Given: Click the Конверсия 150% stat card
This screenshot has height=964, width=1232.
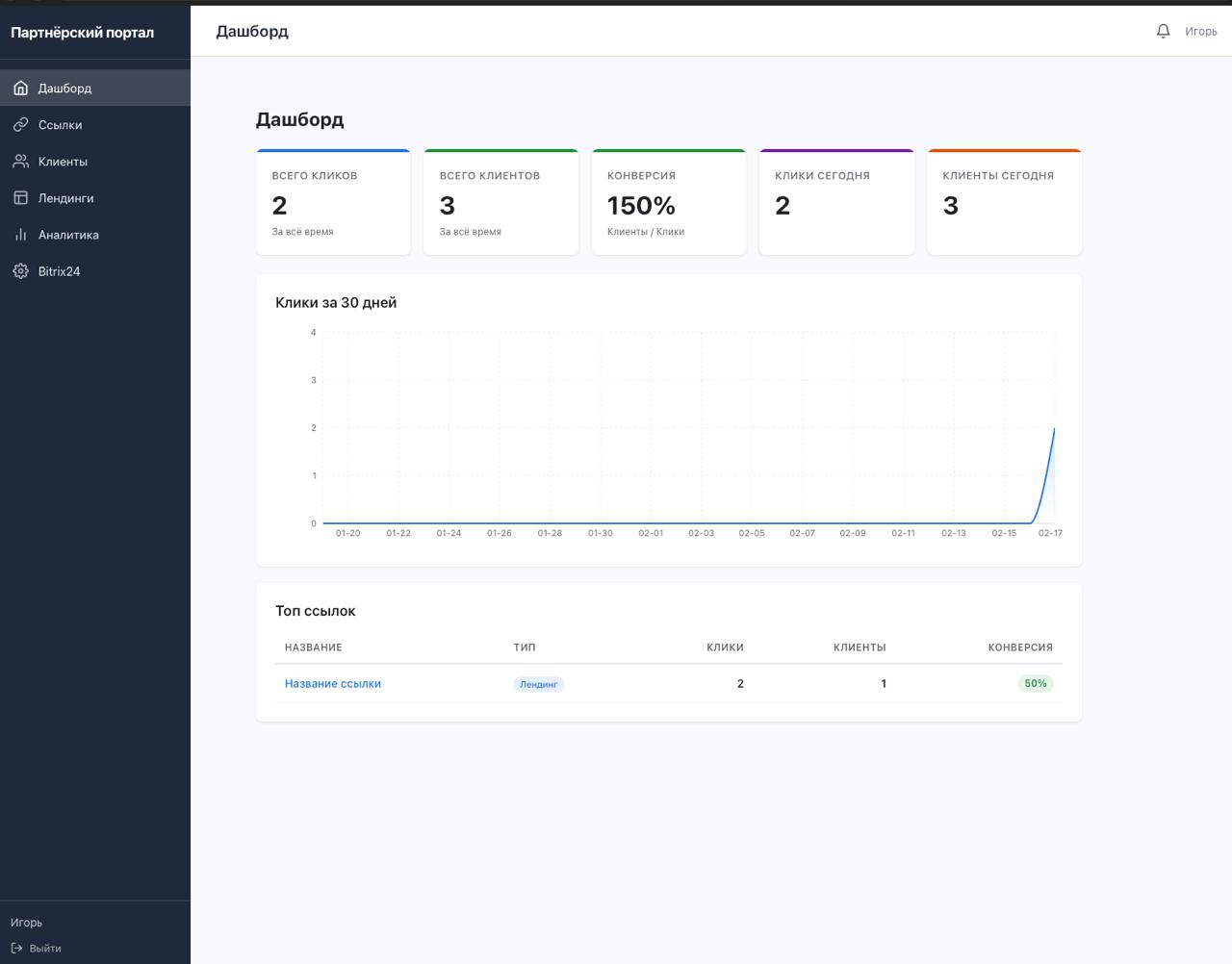Looking at the screenshot, I should pos(668,203).
